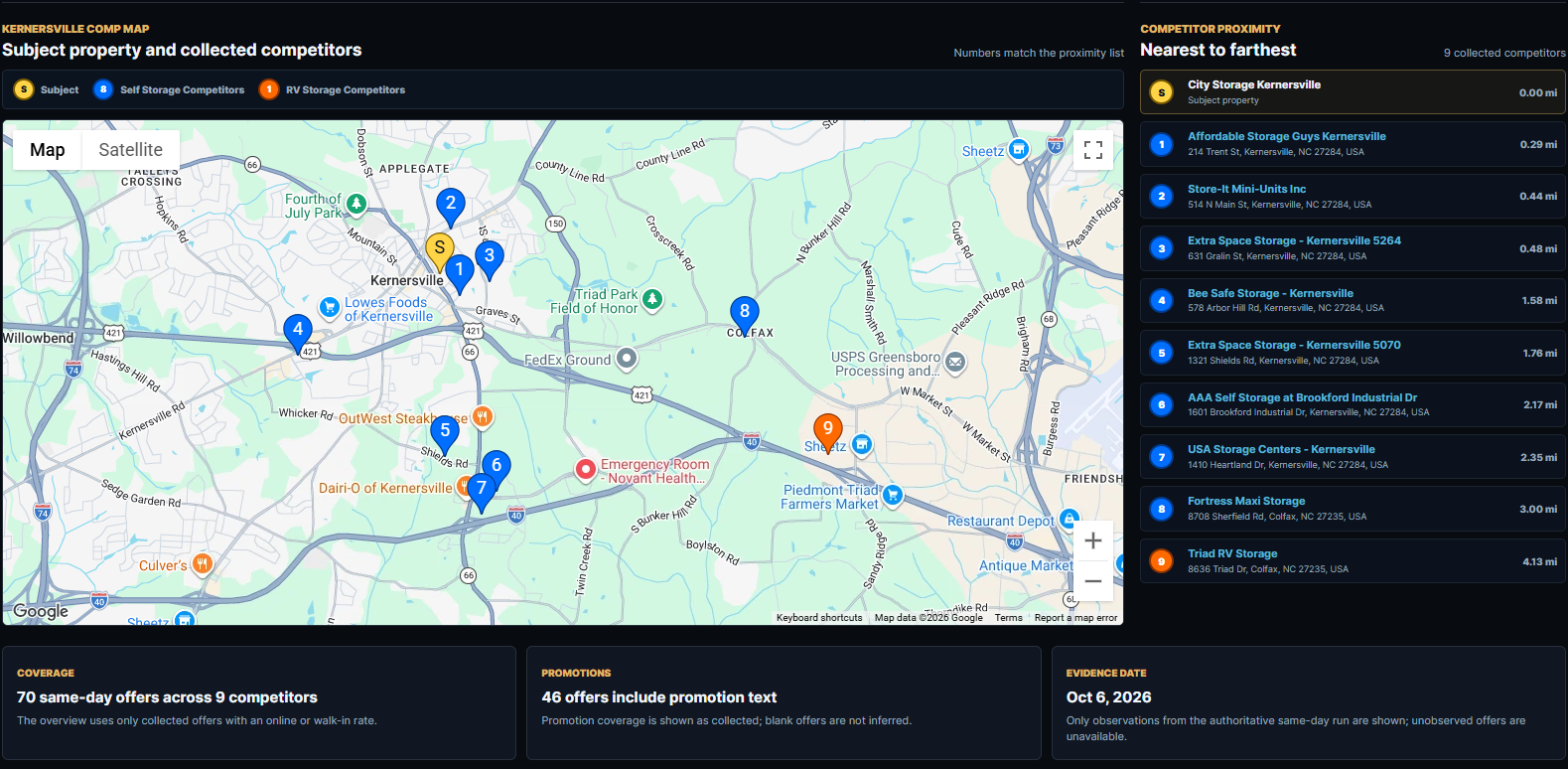The image size is (1568, 769).
Task: Click the OutWest Steakhouse restaurant marker
Action: tap(482, 417)
